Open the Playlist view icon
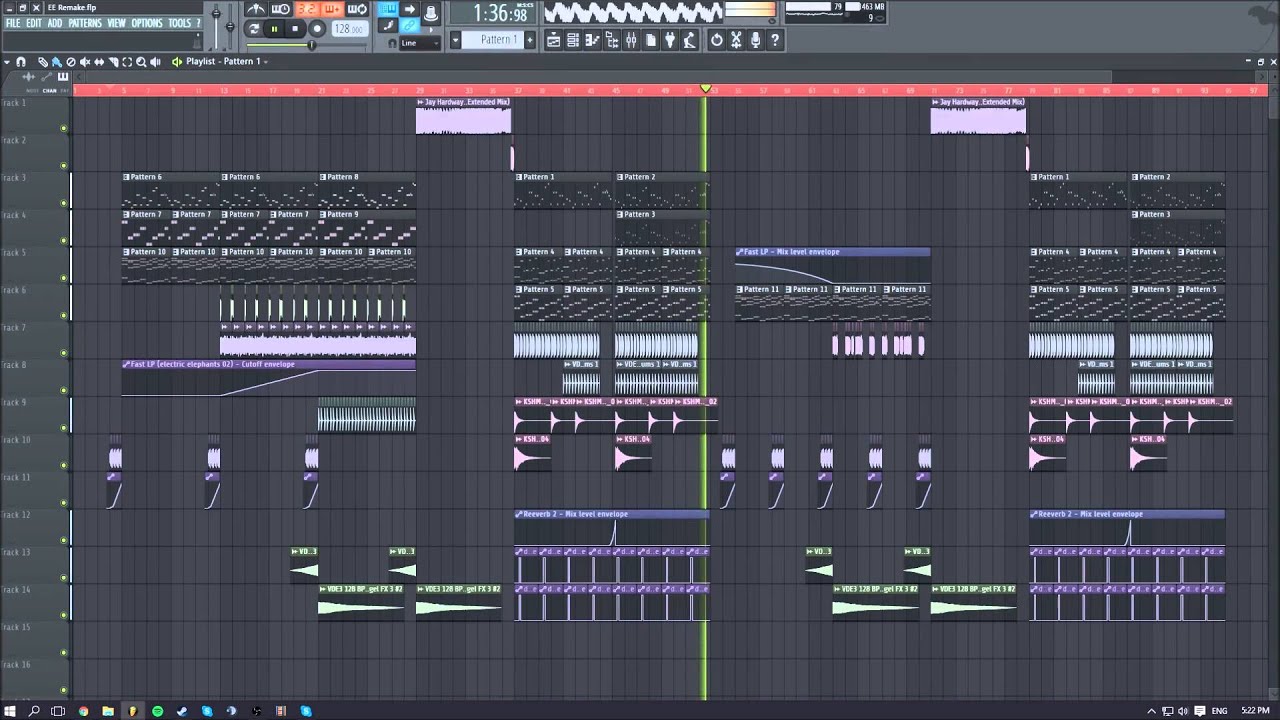 pyautogui.click(x=554, y=40)
